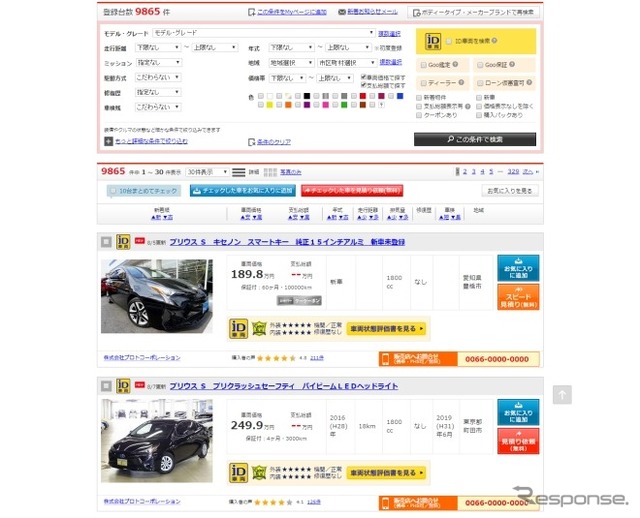The height and width of the screenshot is (518, 640).
Task: View 車両状態評価書 for the 249.9万円 Prius
Action: pos(386,473)
